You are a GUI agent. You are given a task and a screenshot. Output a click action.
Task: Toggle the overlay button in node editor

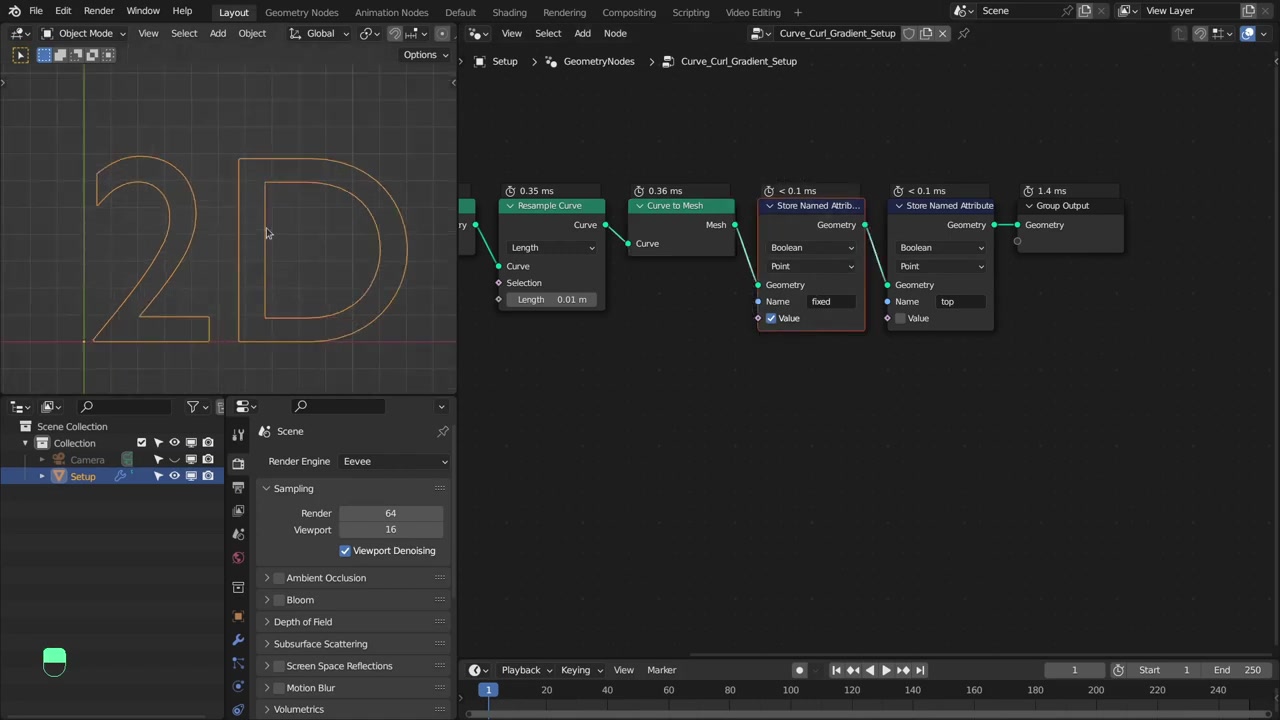[x=1248, y=33]
